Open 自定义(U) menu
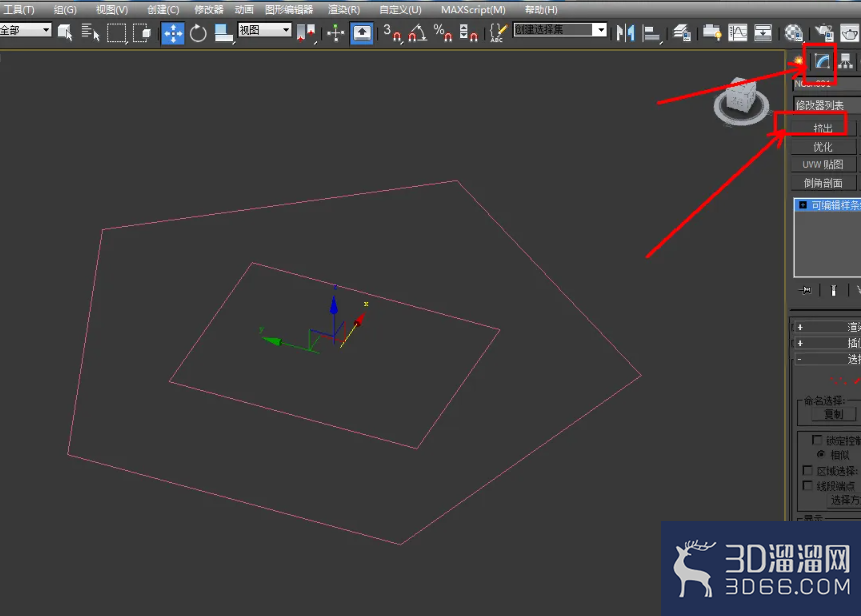861x616 pixels. click(400, 10)
